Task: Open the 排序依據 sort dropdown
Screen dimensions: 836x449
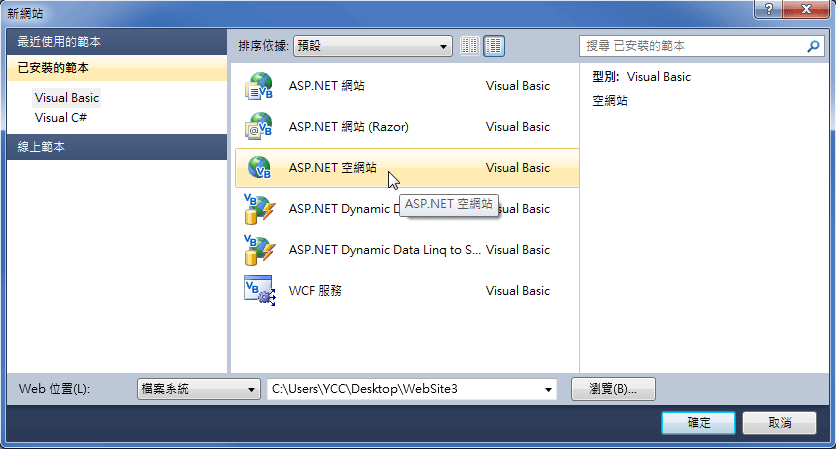Action: coord(373,46)
